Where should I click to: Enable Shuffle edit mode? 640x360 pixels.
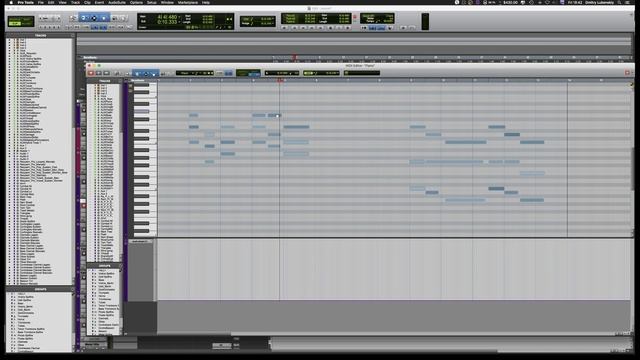15,19
